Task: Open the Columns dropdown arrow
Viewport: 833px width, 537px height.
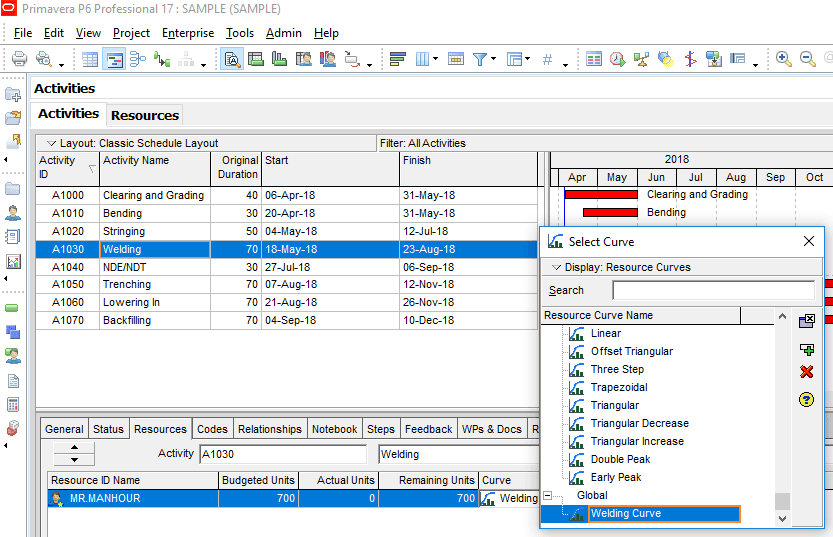Action: (x=435, y=58)
